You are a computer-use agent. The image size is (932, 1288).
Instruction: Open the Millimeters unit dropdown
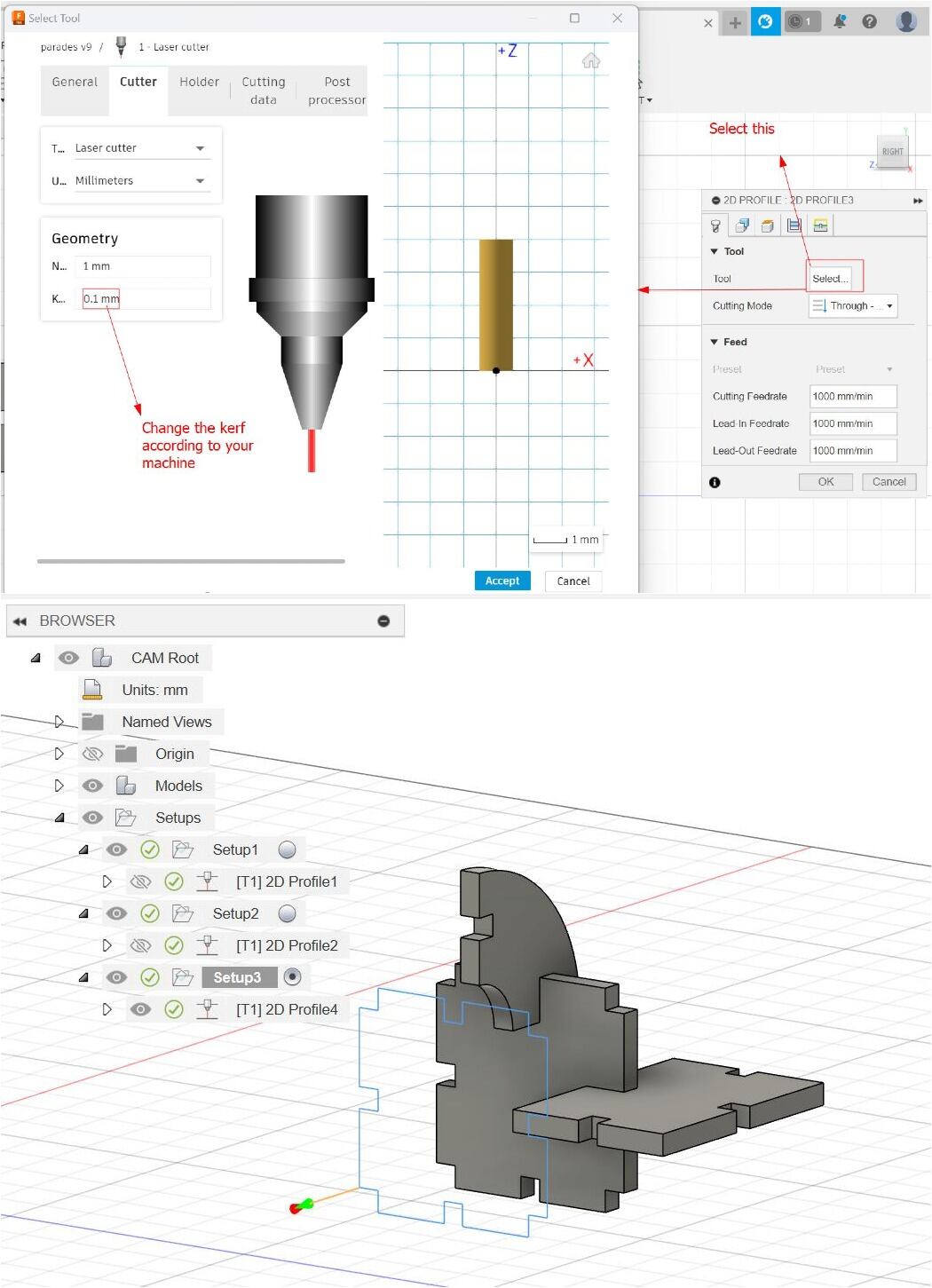pos(200,180)
